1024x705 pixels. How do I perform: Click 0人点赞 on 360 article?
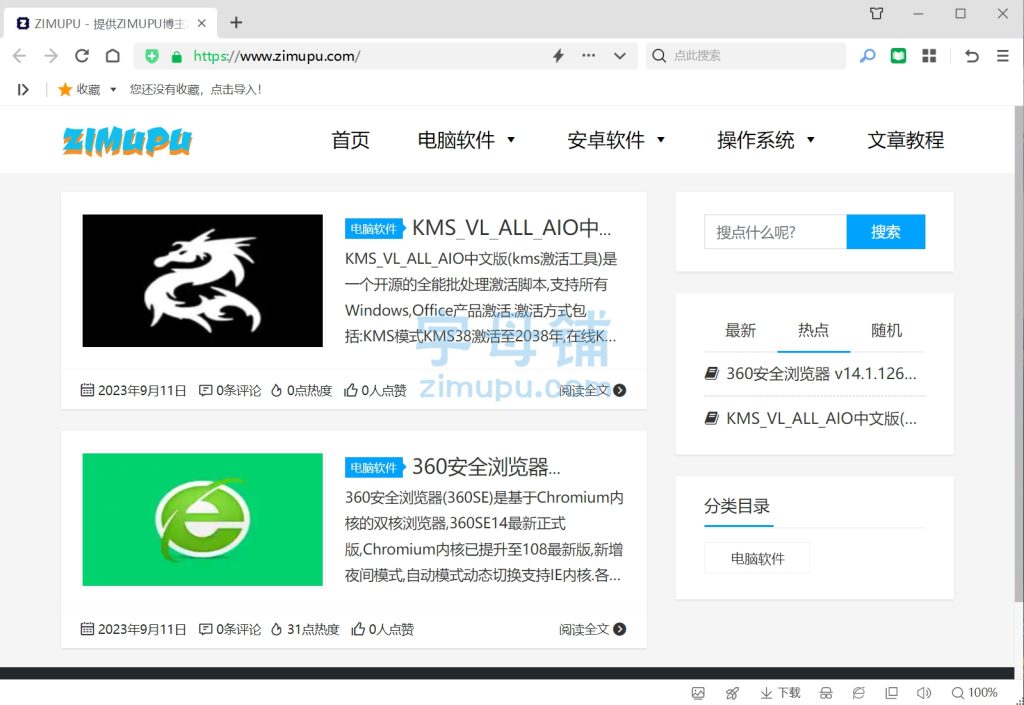click(x=383, y=629)
